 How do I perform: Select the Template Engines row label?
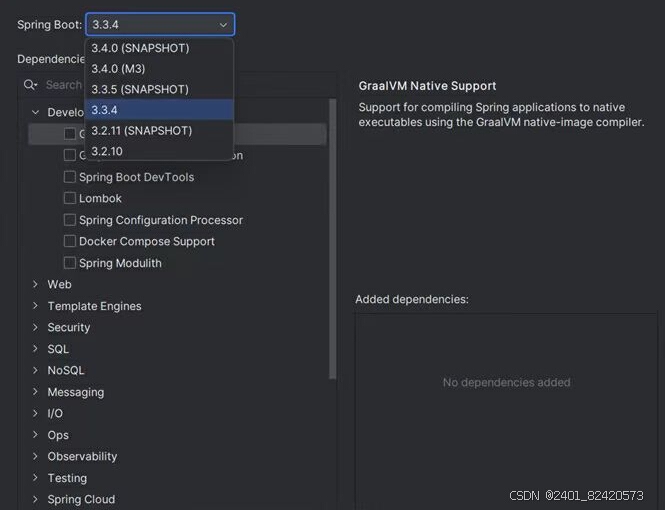[94, 306]
